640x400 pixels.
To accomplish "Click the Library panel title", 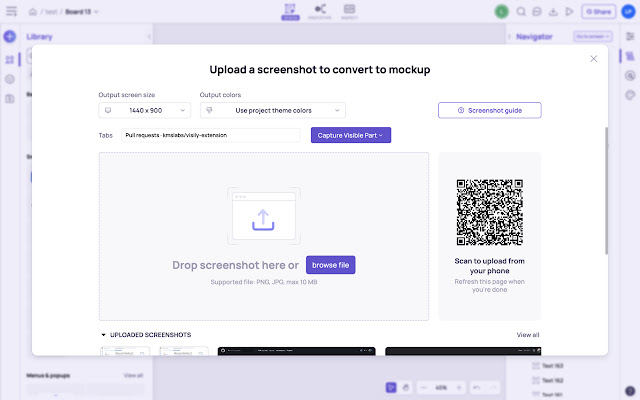I will click(40, 37).
